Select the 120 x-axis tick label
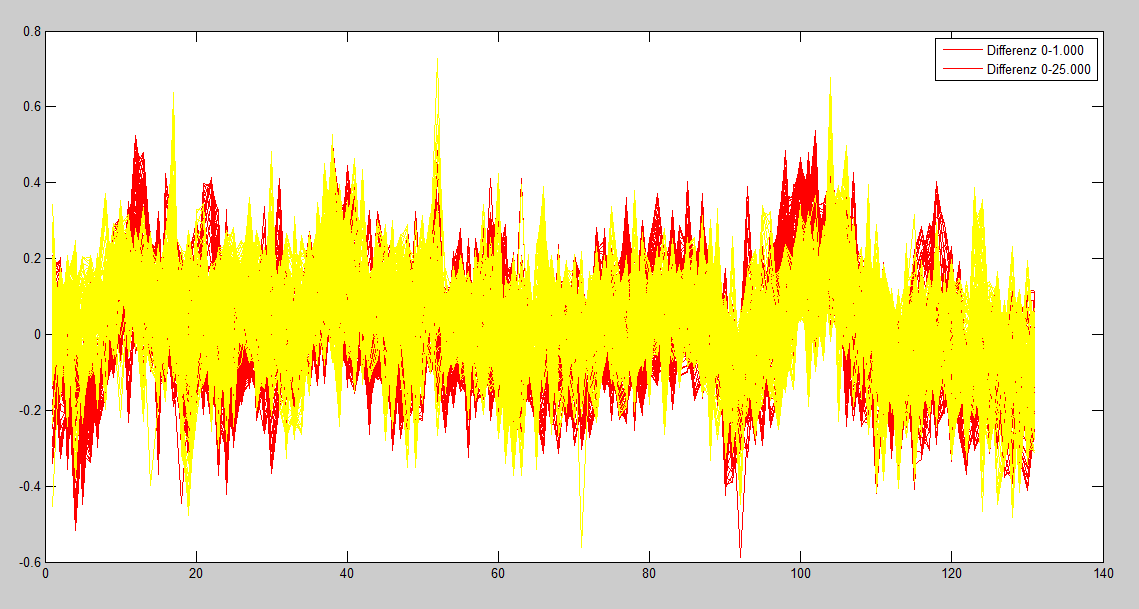The width and height of the screenshot is (1139, 609). click(952, 575)
